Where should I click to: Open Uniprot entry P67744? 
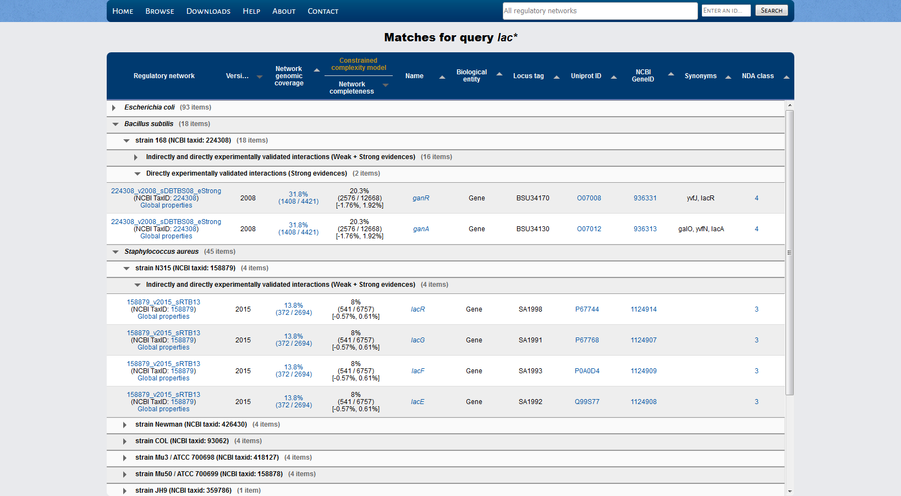587,310
